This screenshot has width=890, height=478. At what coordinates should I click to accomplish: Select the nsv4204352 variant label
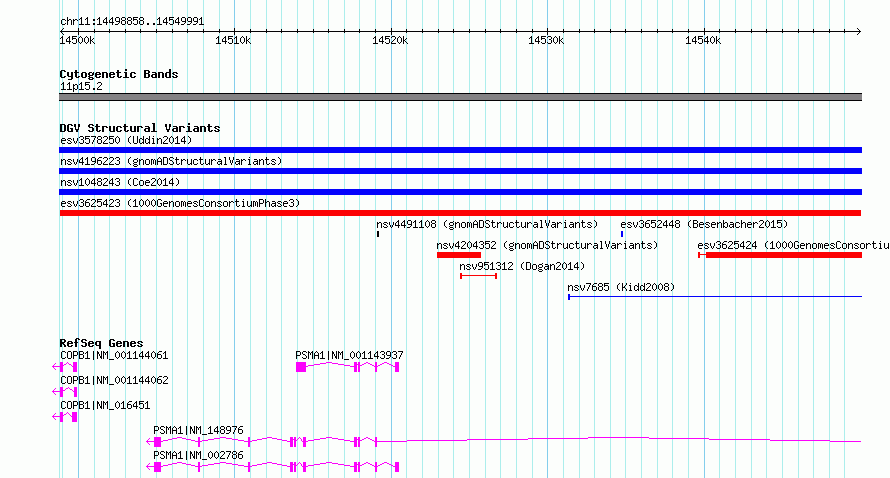point(547,245)
